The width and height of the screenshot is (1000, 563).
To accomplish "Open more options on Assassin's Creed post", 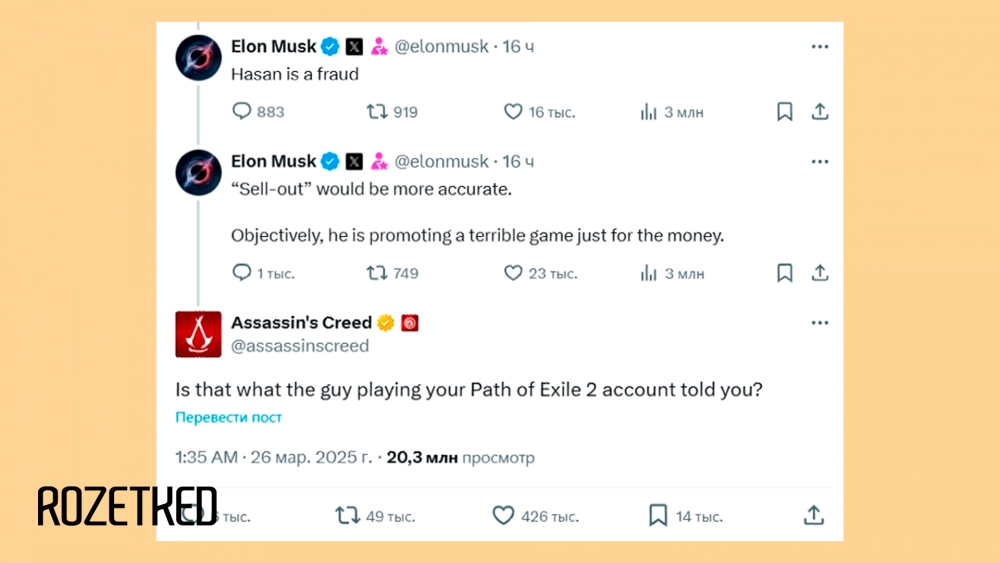I will (x=820, y=323).
